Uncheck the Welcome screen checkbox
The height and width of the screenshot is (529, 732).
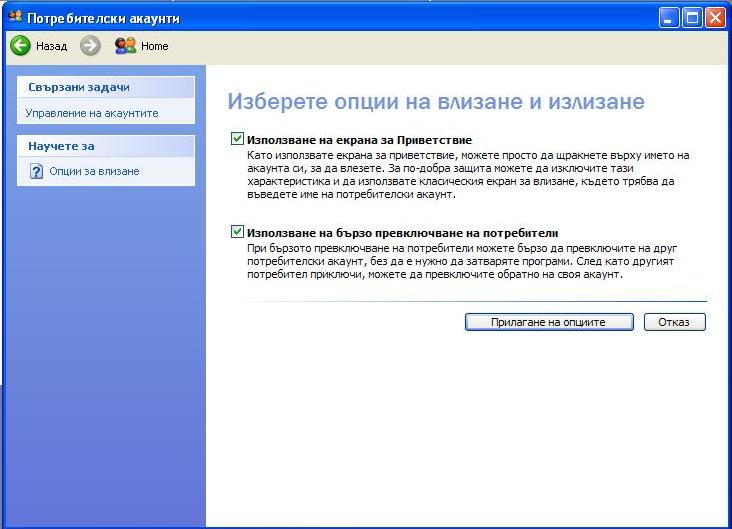click(x=237, y=140)
